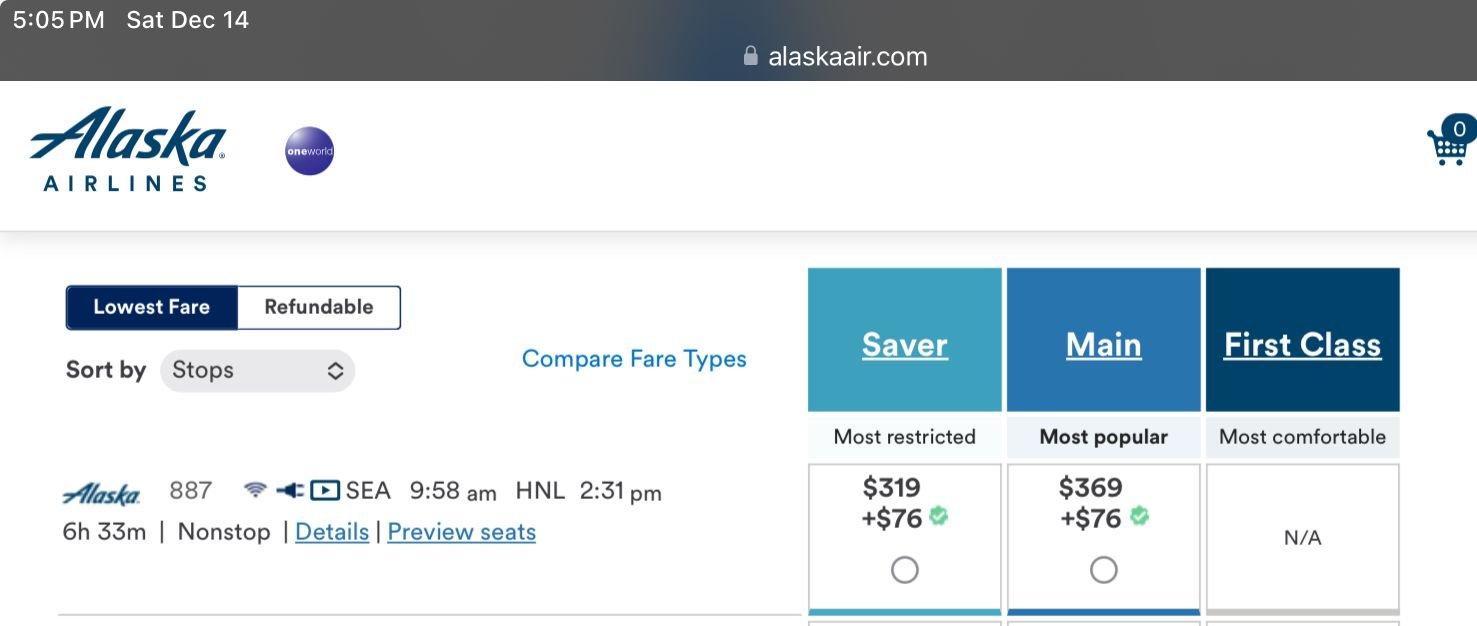Click the Preview seats link

click(461, 532)
